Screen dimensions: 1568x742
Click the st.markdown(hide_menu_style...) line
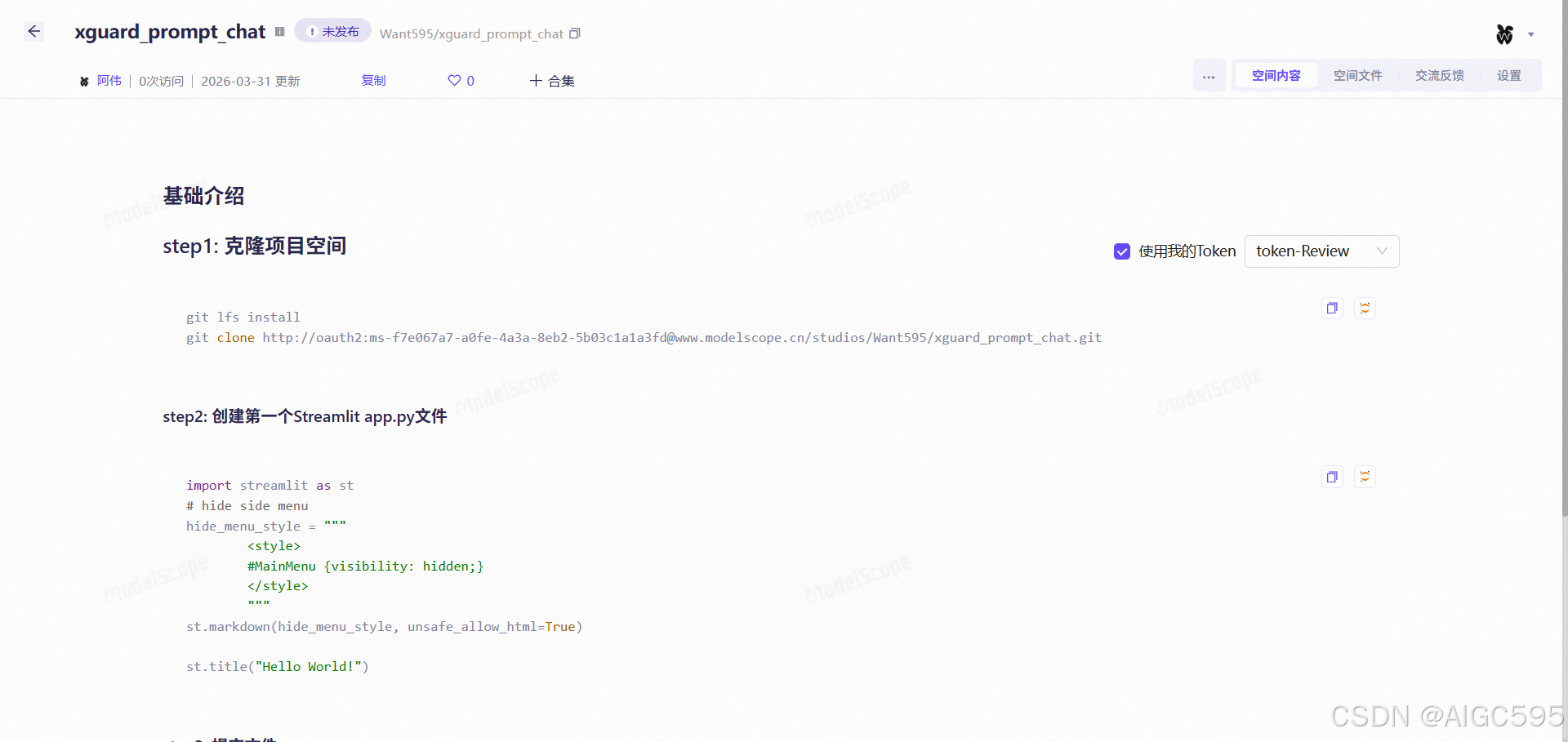pos(385,627)
